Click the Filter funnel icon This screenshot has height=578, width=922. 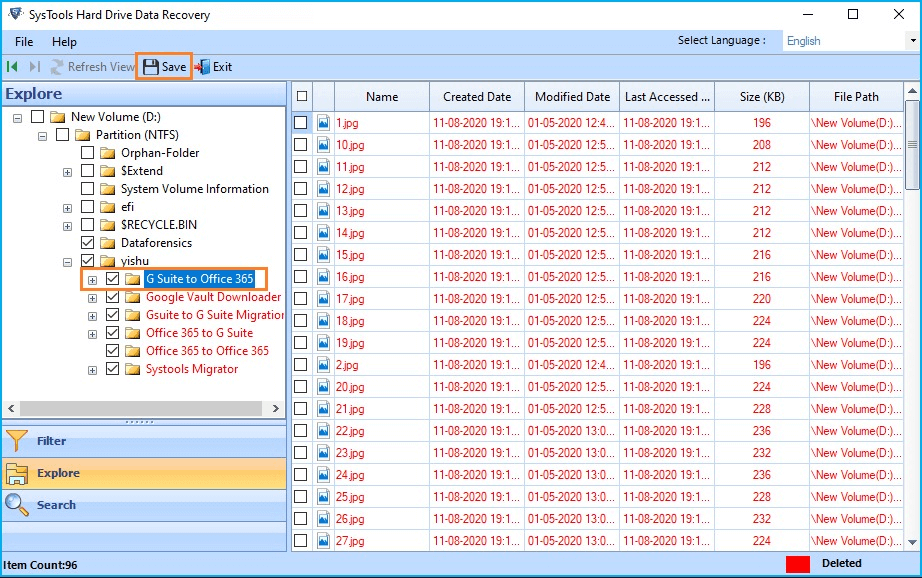[x=16, y=441]
